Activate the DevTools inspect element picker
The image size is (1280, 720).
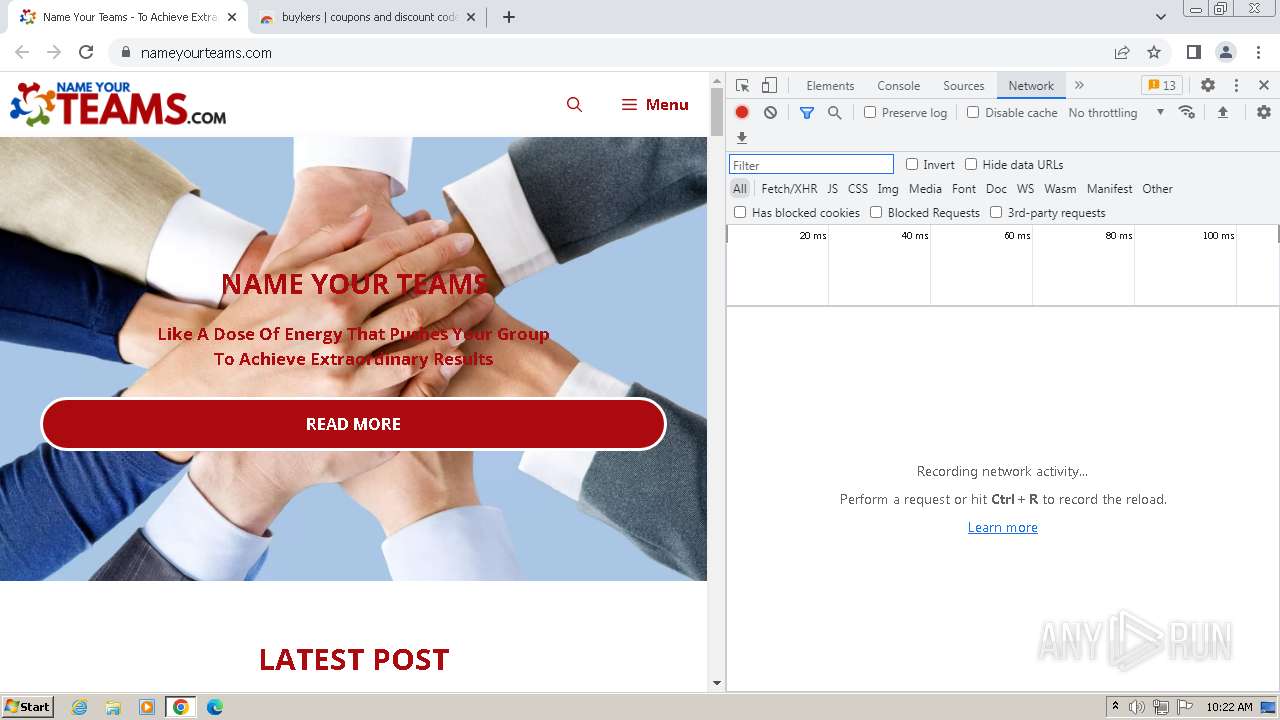click(x=742, y=85)
